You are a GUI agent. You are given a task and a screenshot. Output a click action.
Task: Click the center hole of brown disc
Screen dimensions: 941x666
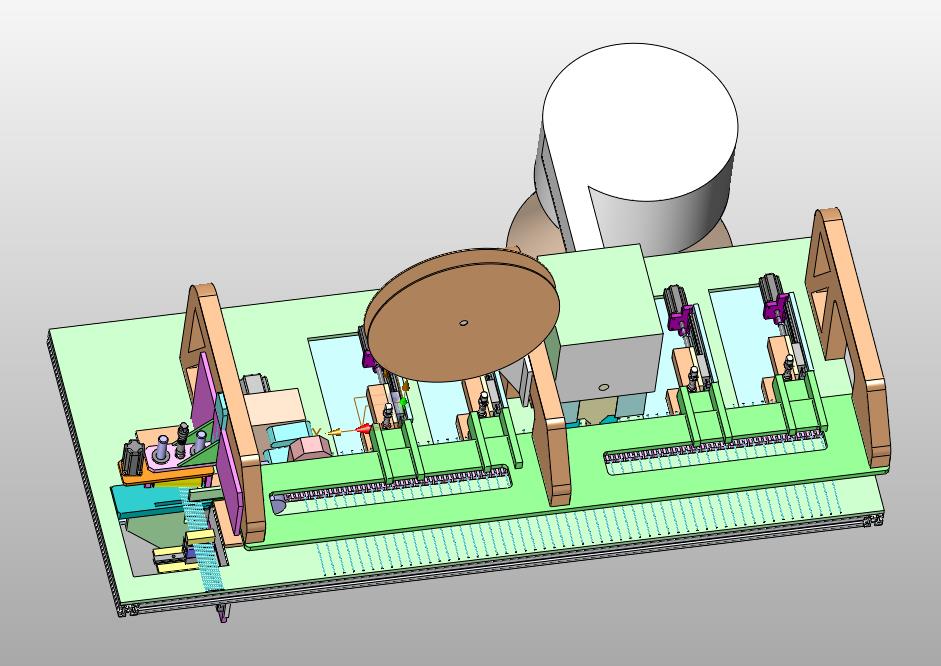coord(463,323)
